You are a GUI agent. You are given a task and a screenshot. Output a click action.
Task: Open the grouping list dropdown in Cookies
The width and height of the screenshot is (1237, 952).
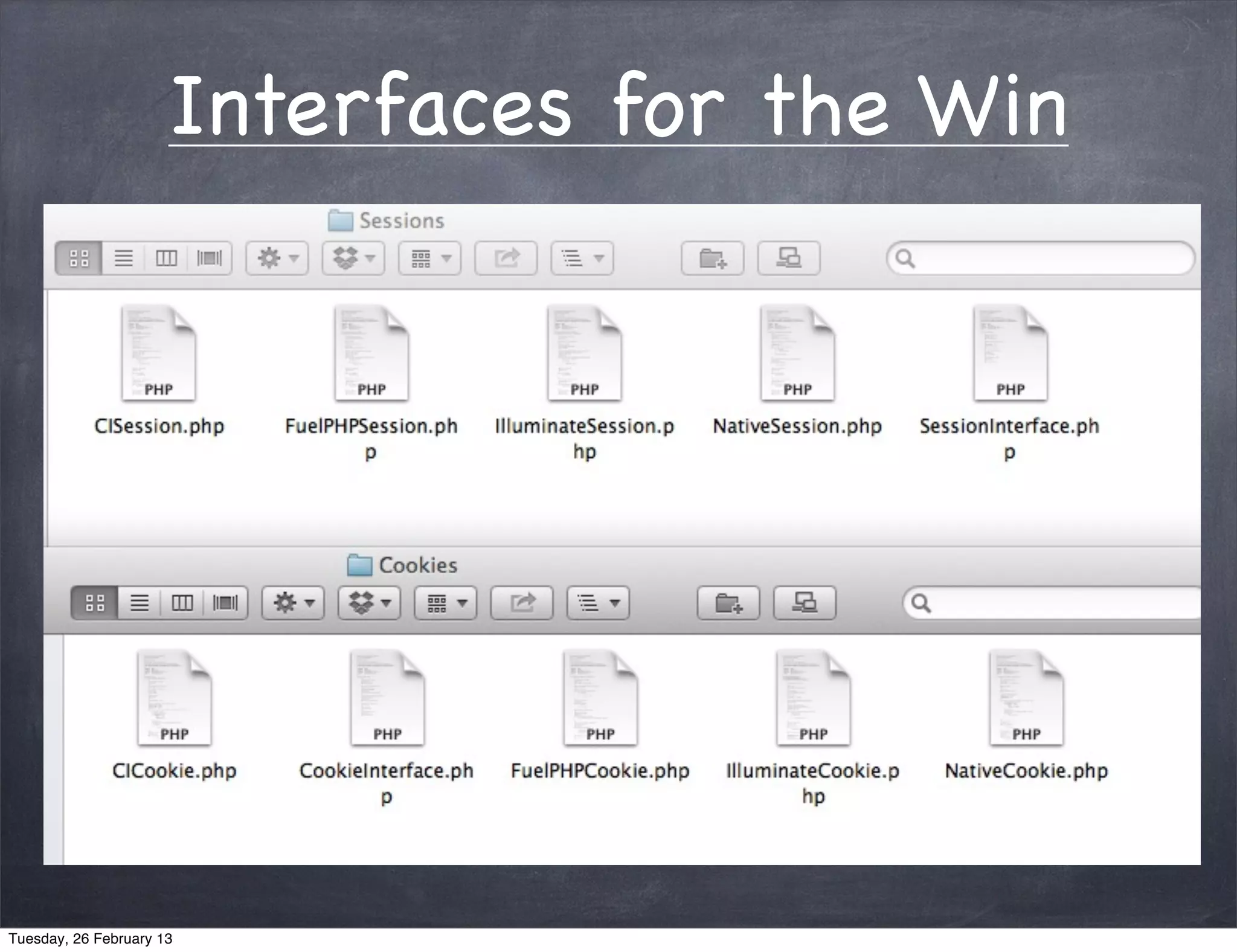[597, 603]
